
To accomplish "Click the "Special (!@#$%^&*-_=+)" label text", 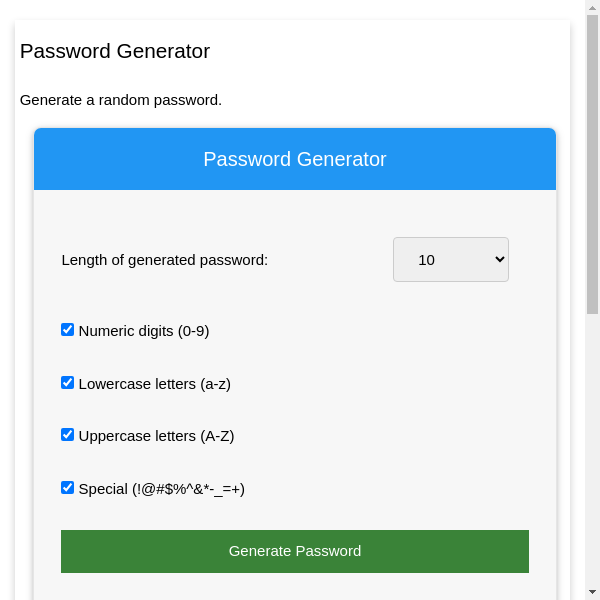I will click(161, 489).
